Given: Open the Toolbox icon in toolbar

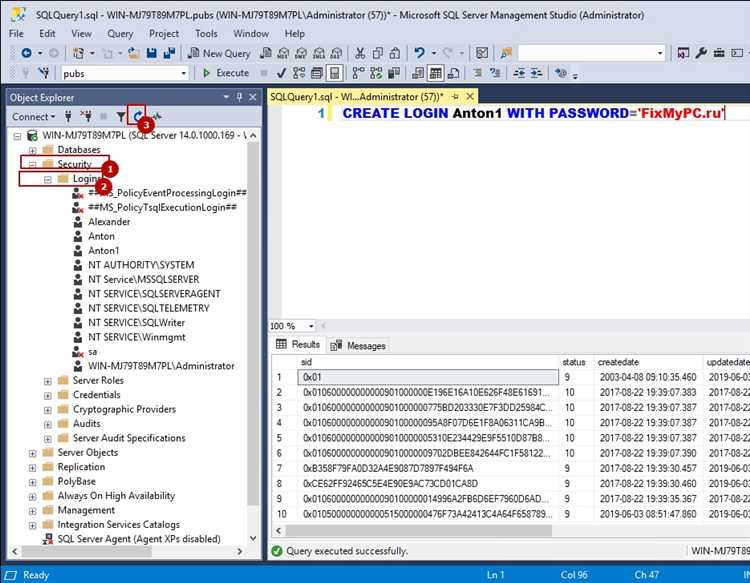Looking at the screenshot, I should (x=719, y=53).
